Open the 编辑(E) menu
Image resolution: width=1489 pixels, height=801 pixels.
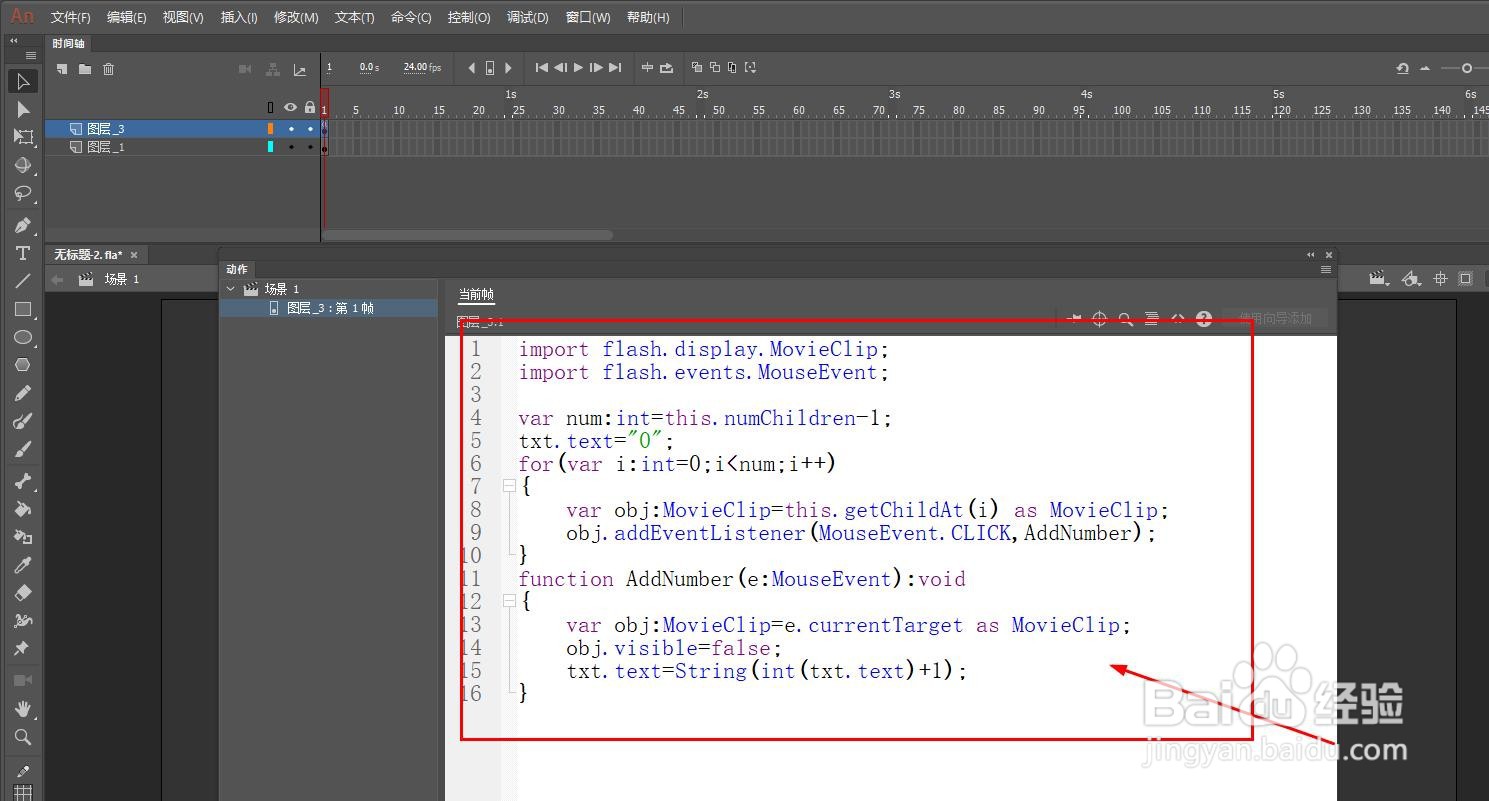tap(126, 17)
